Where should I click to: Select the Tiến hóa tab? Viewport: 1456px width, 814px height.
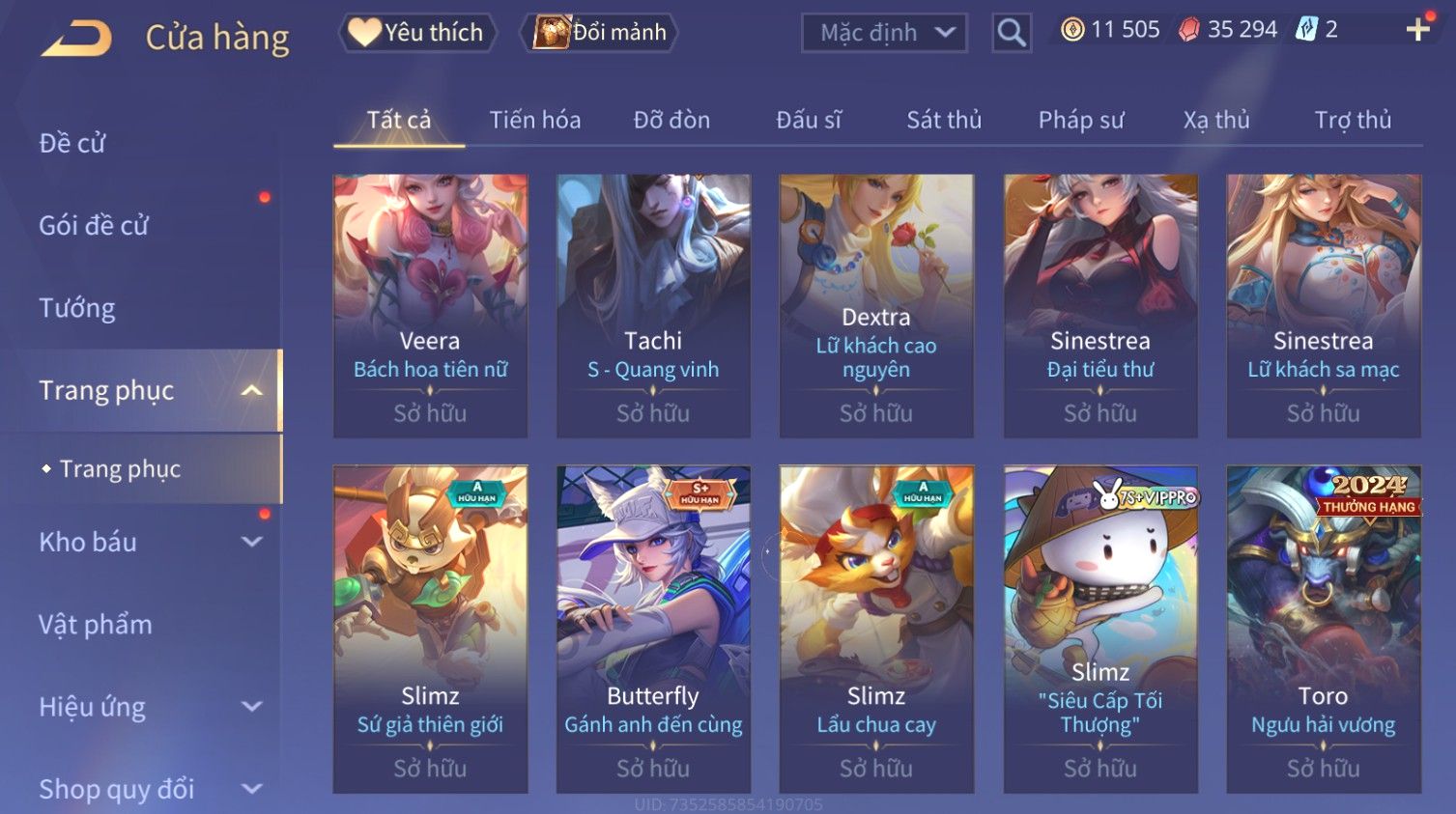coord(535,120)
